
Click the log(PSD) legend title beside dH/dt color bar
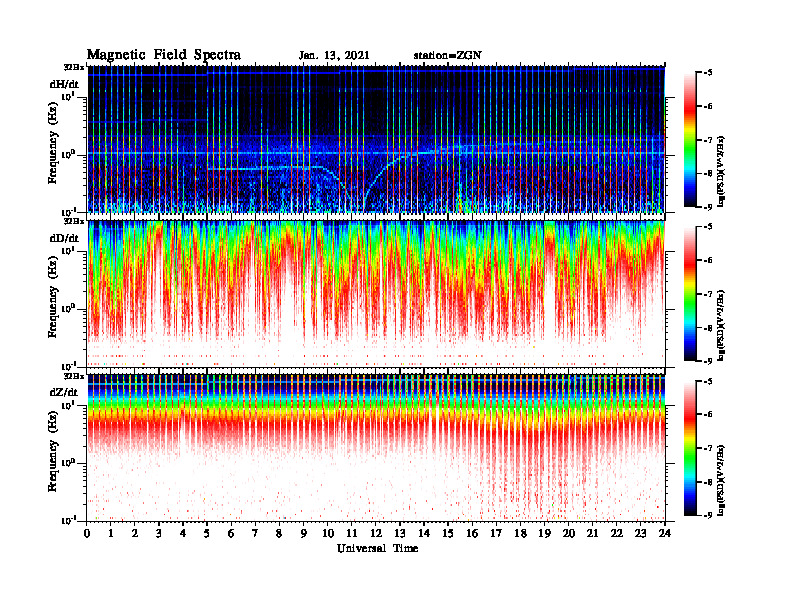click(x=722, y=171)
